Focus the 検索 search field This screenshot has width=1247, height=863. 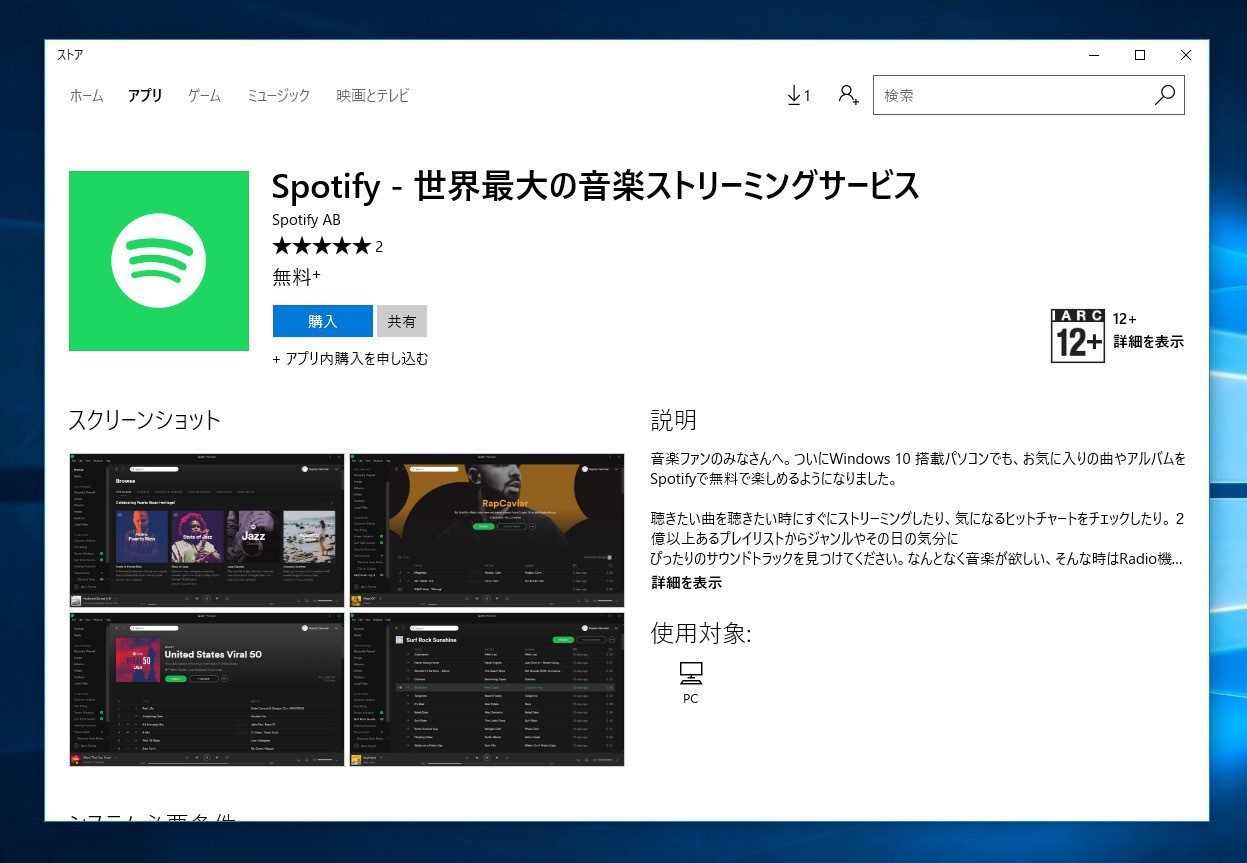1010,95
